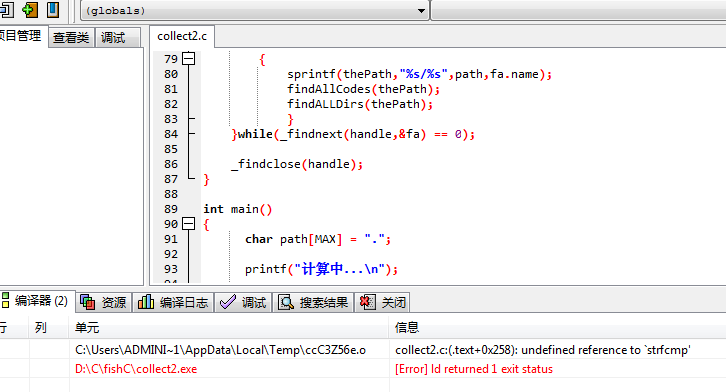
Task: Open the empty member dropdown beside globals
Action: coord(579,10)
